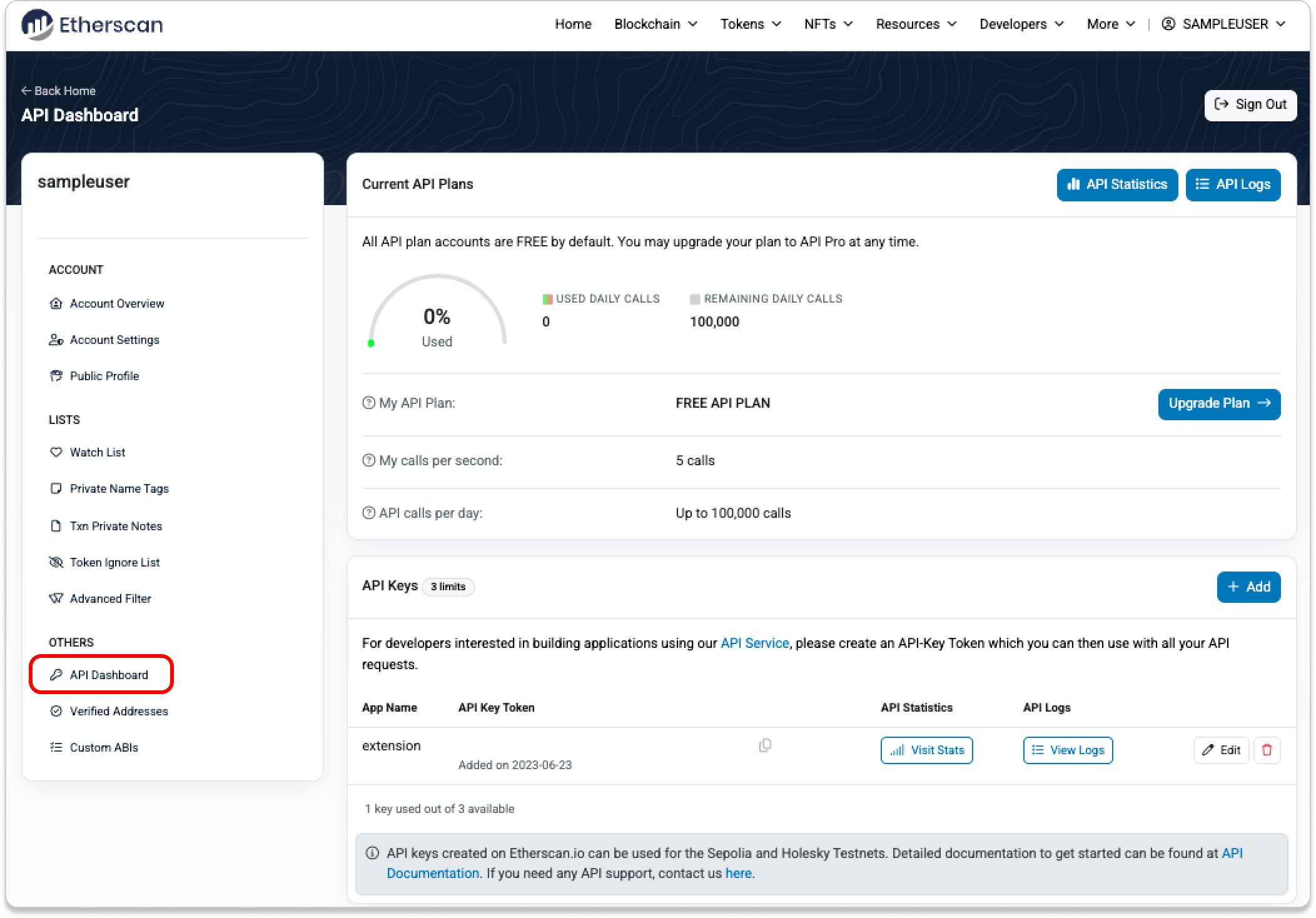This screenshot has width=1316, height=918.
Task: Click the Etherscan logo
Action: coord(92,24)
